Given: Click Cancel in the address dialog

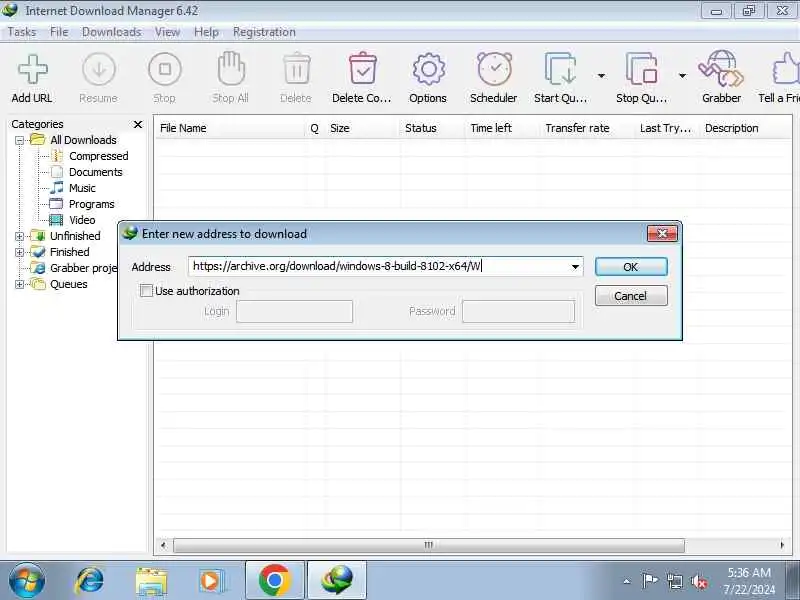Looking at the screenshot, I should [x=631, y=296].
